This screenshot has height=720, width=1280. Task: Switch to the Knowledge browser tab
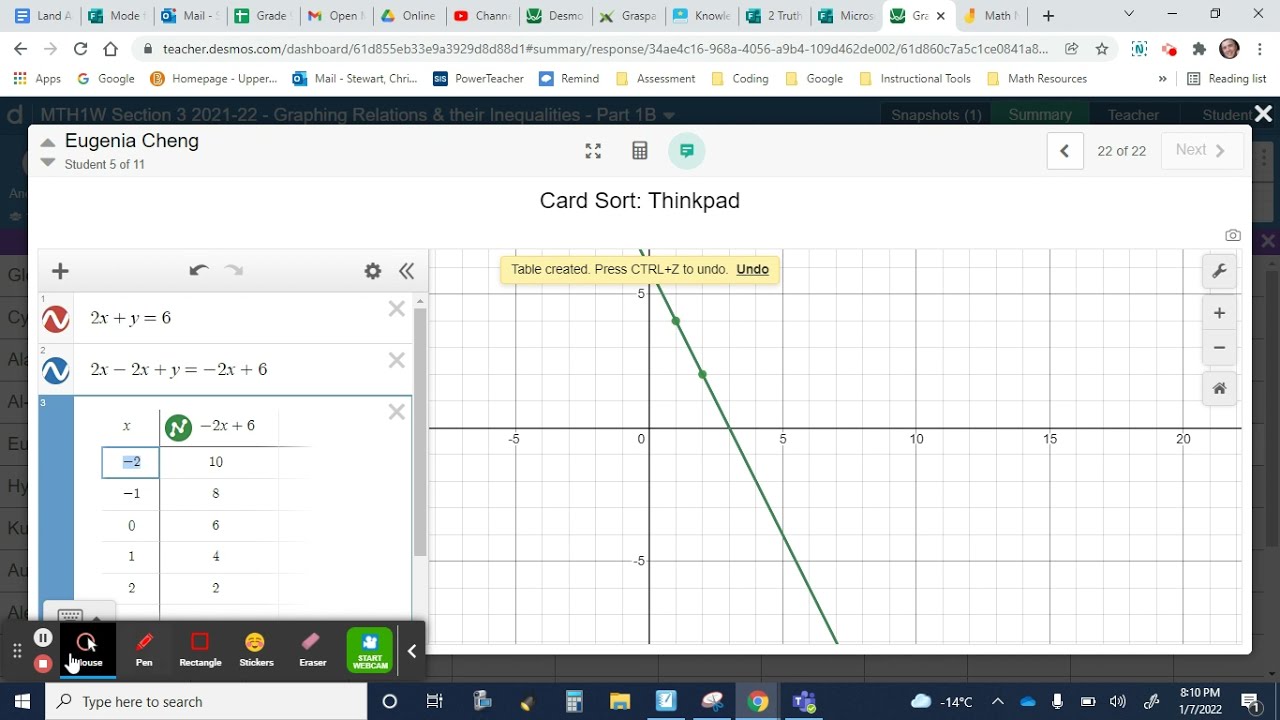point(699,16)
